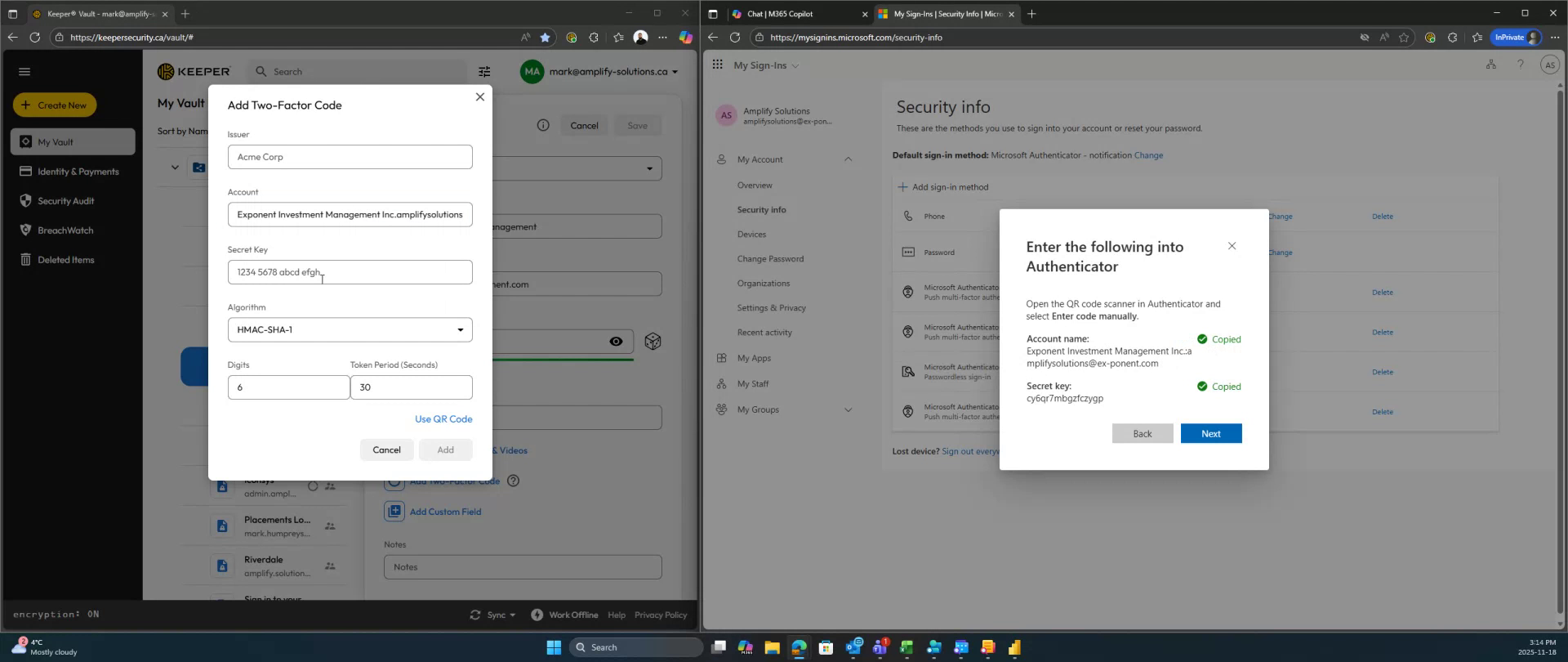The width and height of the screenshot is (1568, 662).
Task: Click the password generator dice icon
Action: click(x=653, y=342)
